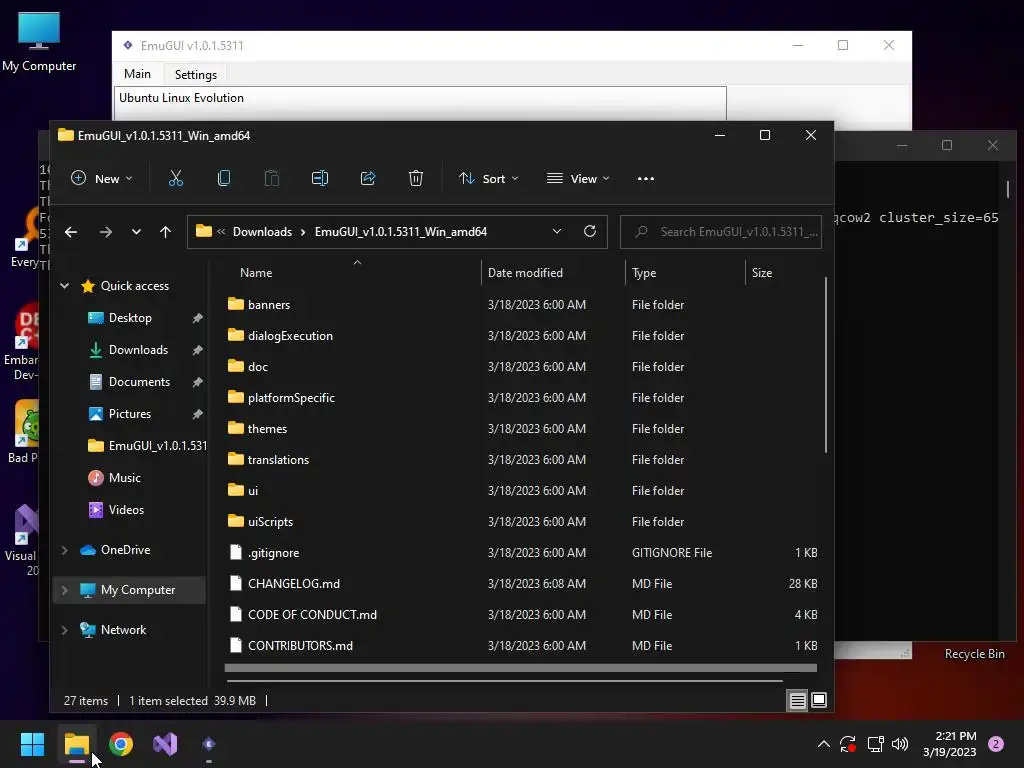Go forward with the right arrow
Screen dimensions: 1024x768
pos(105,232)
